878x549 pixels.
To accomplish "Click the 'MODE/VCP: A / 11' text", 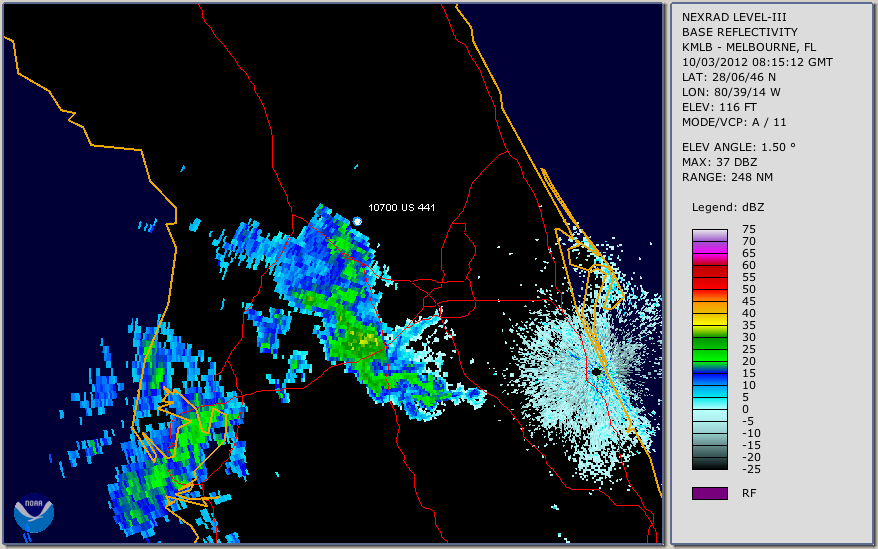I will (734, 122).
